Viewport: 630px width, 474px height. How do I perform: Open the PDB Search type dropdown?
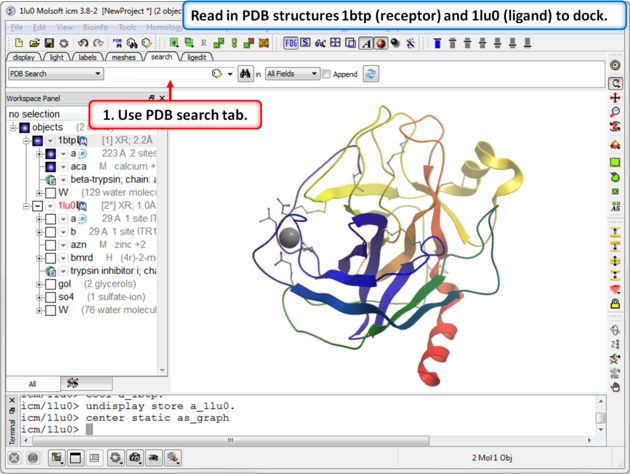click(97, 74)
